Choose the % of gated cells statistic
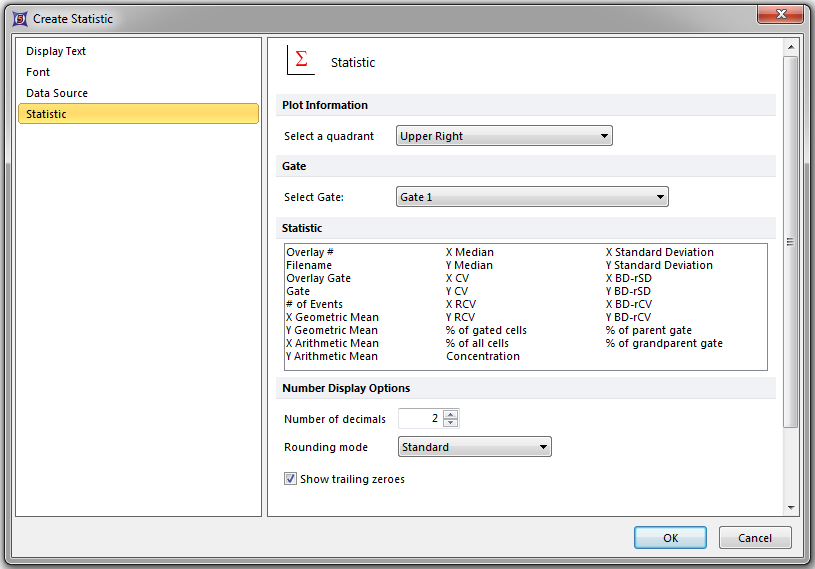815x569 pixels. [486, 330]
